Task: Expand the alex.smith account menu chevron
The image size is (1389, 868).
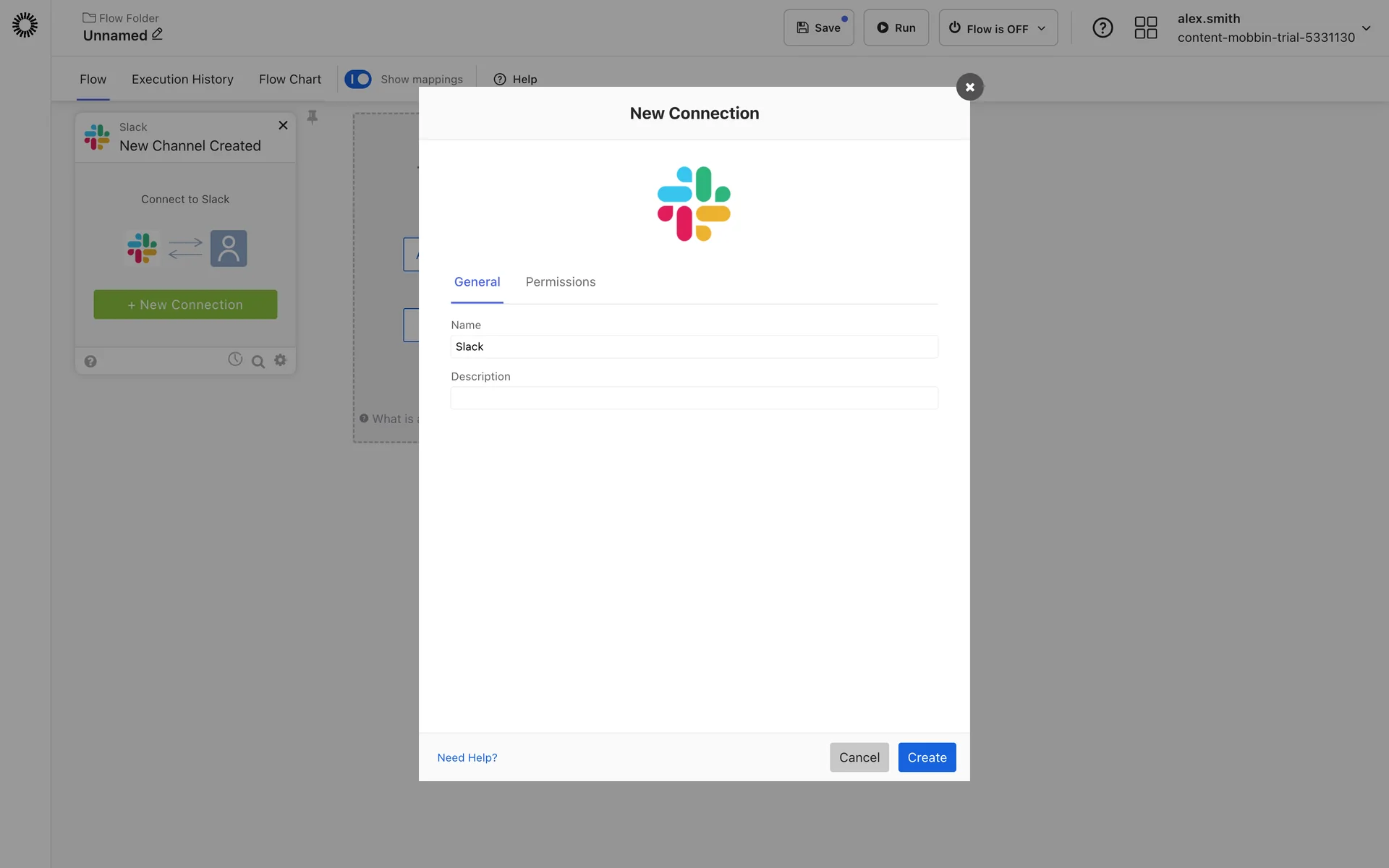Action: (1366, 28)
